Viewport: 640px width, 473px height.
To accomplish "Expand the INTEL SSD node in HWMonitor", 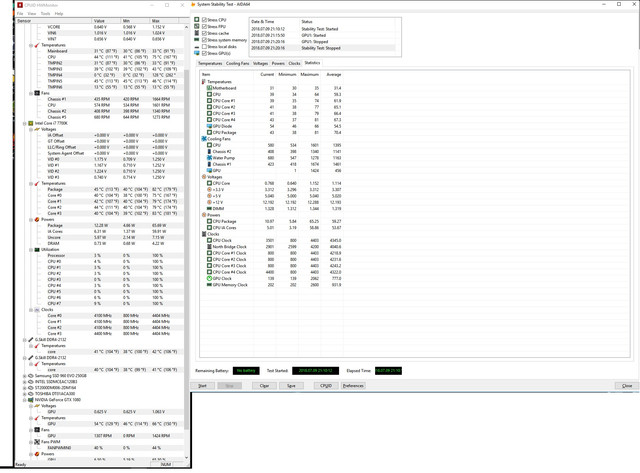I will pos(25,382).
